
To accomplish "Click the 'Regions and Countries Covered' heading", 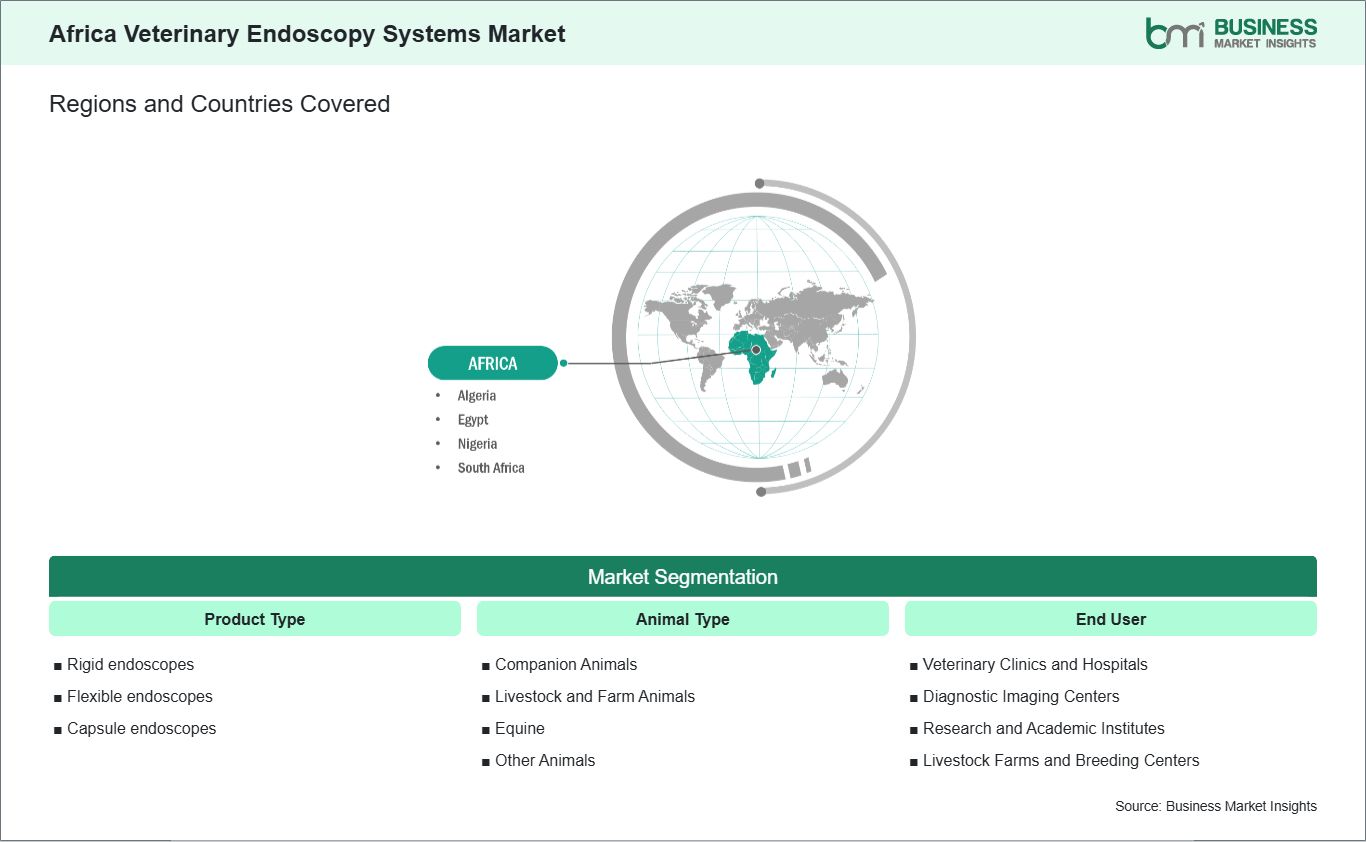I will pyautogui.click(x=219, y=104).
